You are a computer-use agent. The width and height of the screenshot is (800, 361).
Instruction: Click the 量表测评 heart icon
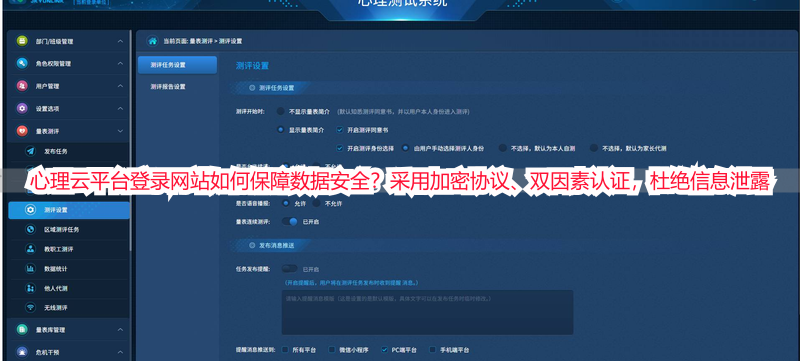pyautogui.click(x=22, y=131)
